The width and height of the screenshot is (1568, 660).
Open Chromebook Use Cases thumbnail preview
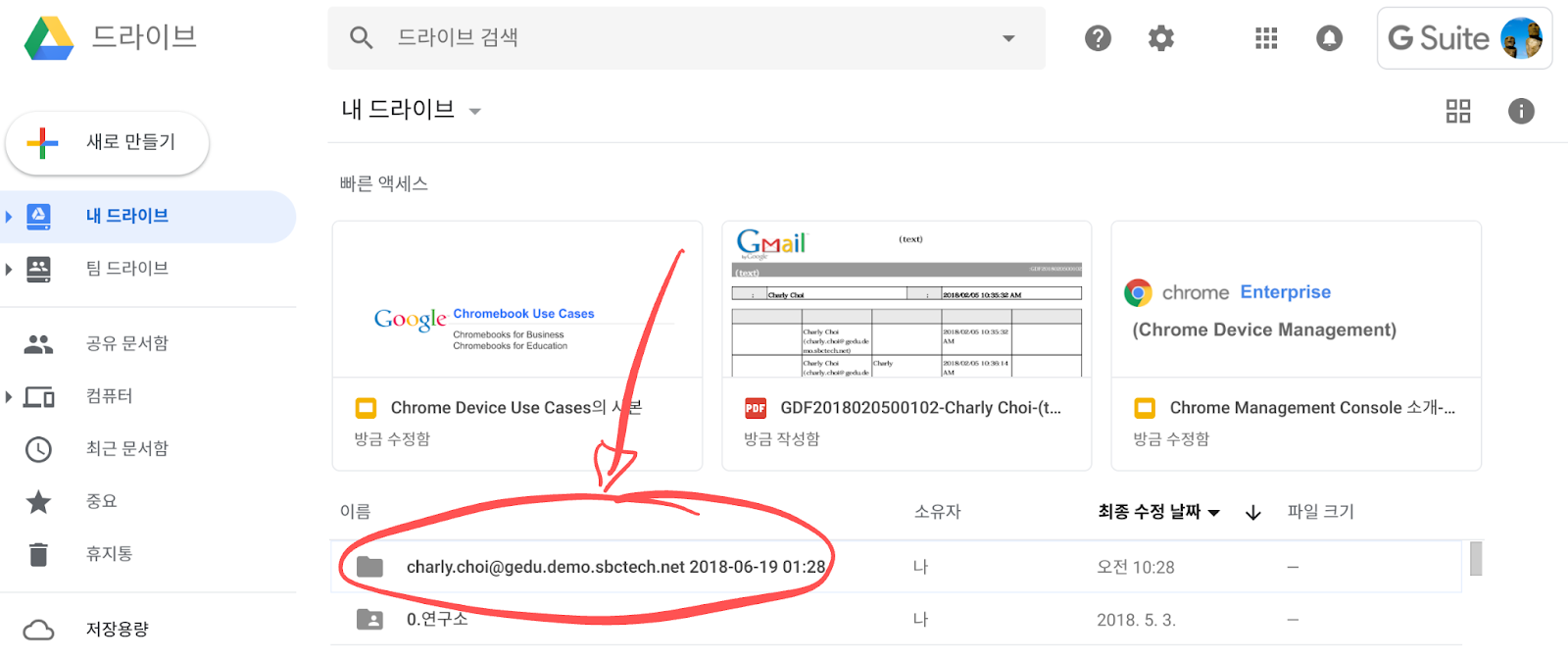517,299
